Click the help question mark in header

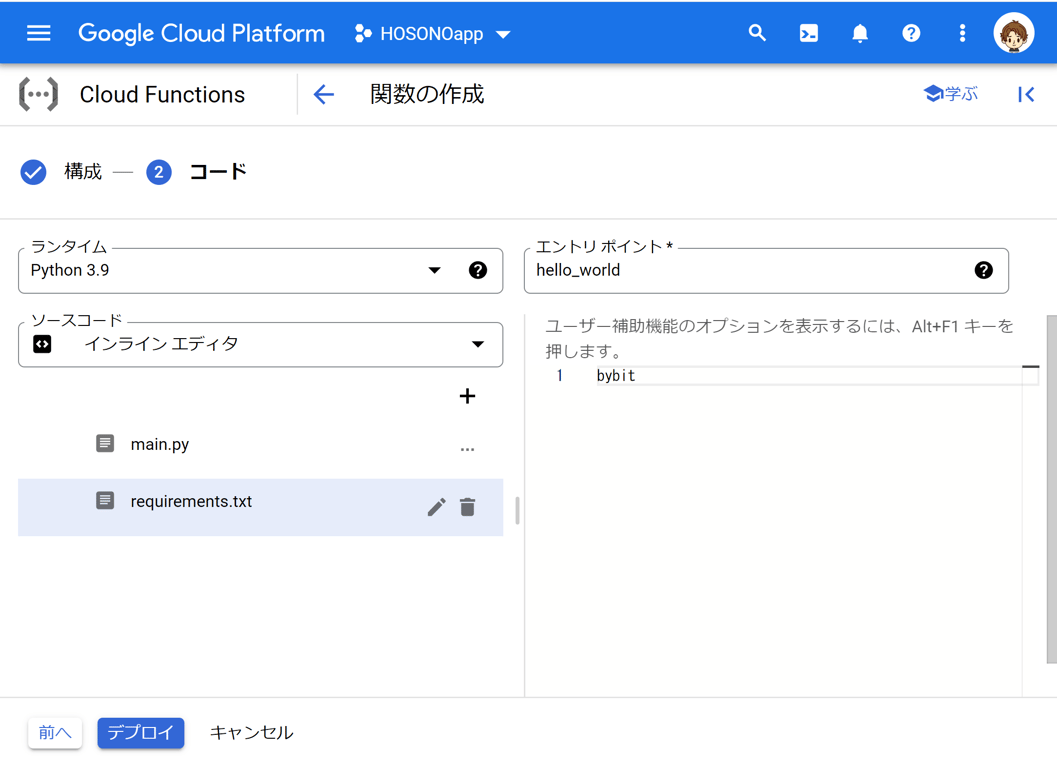(911, 33)
